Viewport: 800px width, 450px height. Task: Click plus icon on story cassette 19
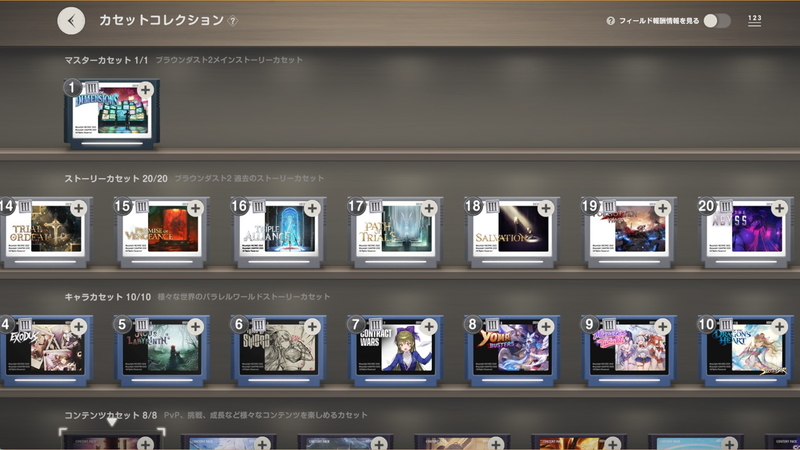click(x=663, y=208)
